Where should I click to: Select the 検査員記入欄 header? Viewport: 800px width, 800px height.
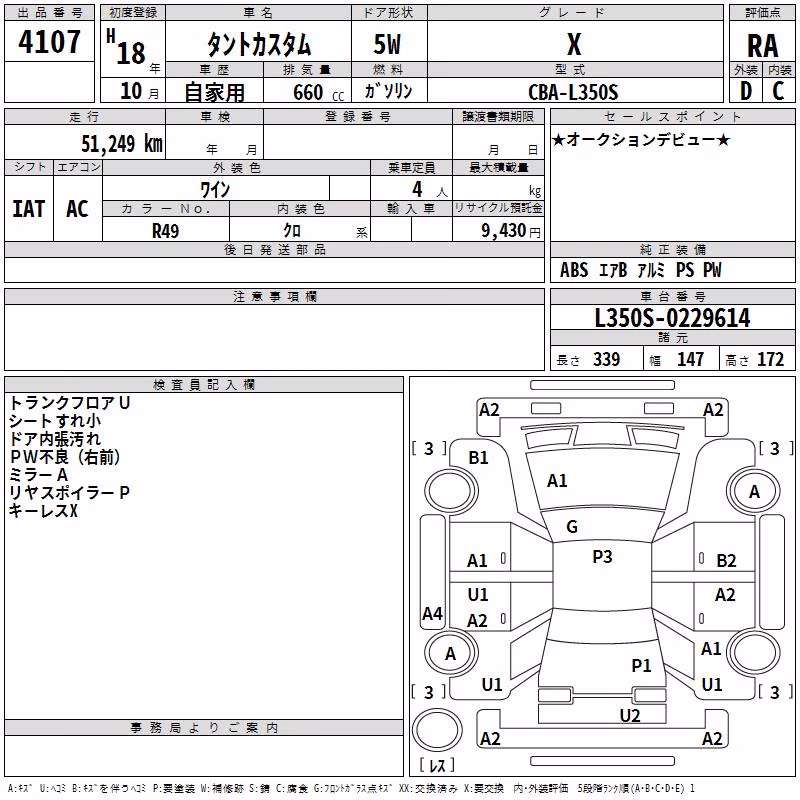pos(204,385)
